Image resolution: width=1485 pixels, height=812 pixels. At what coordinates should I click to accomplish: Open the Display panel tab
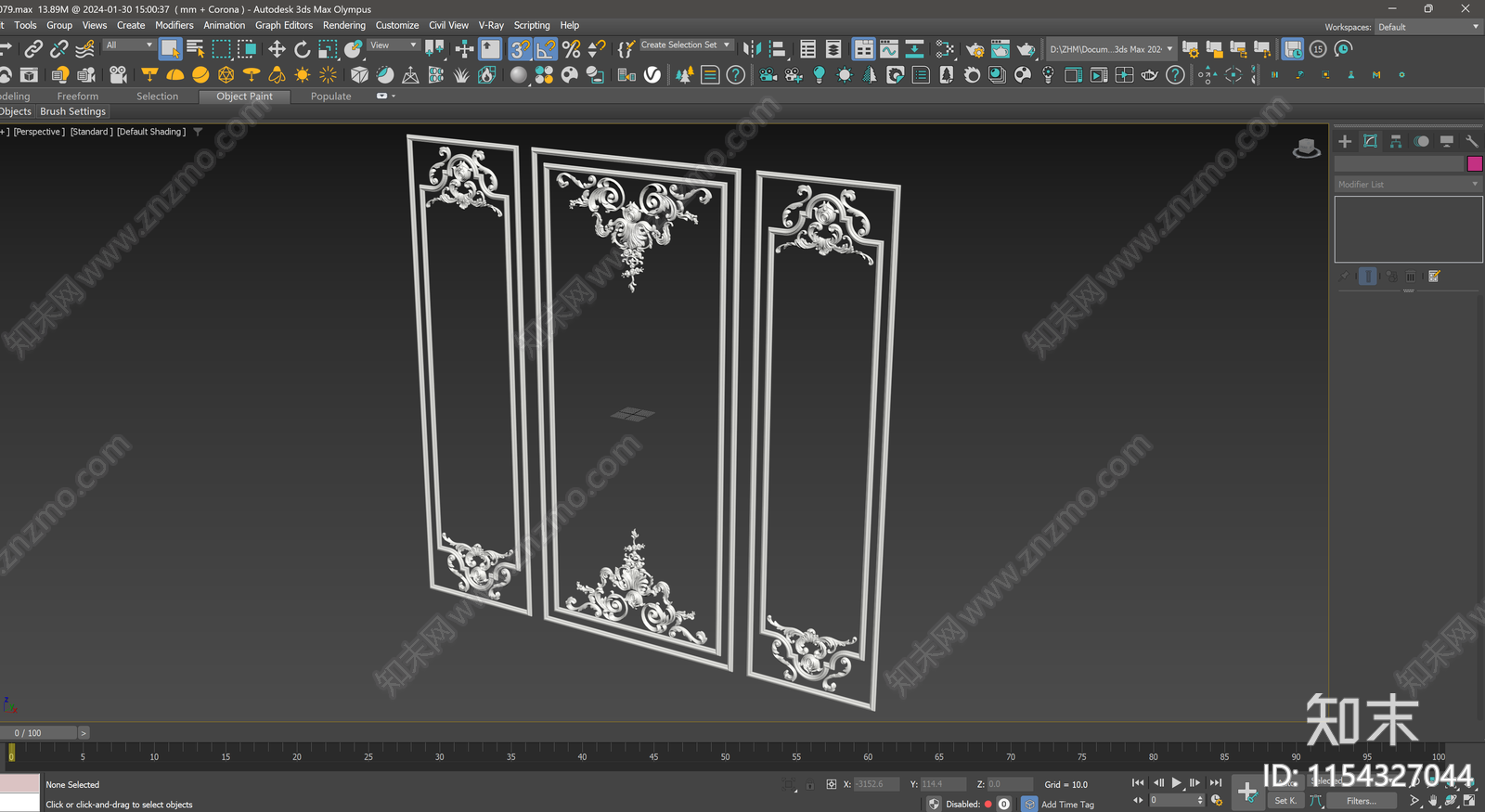coord(1447,141)
